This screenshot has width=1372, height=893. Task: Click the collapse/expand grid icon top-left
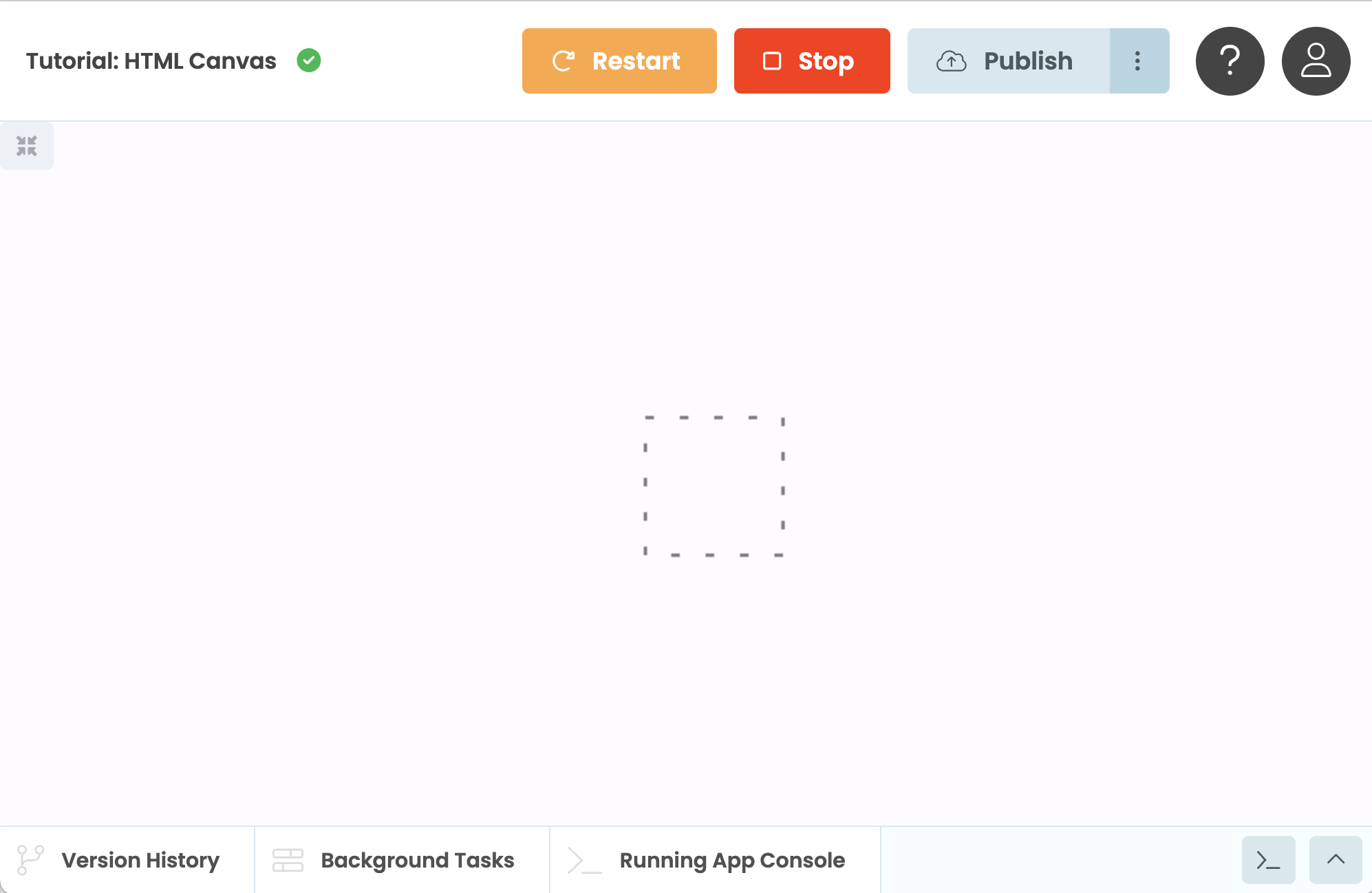(x=28, y=148)
